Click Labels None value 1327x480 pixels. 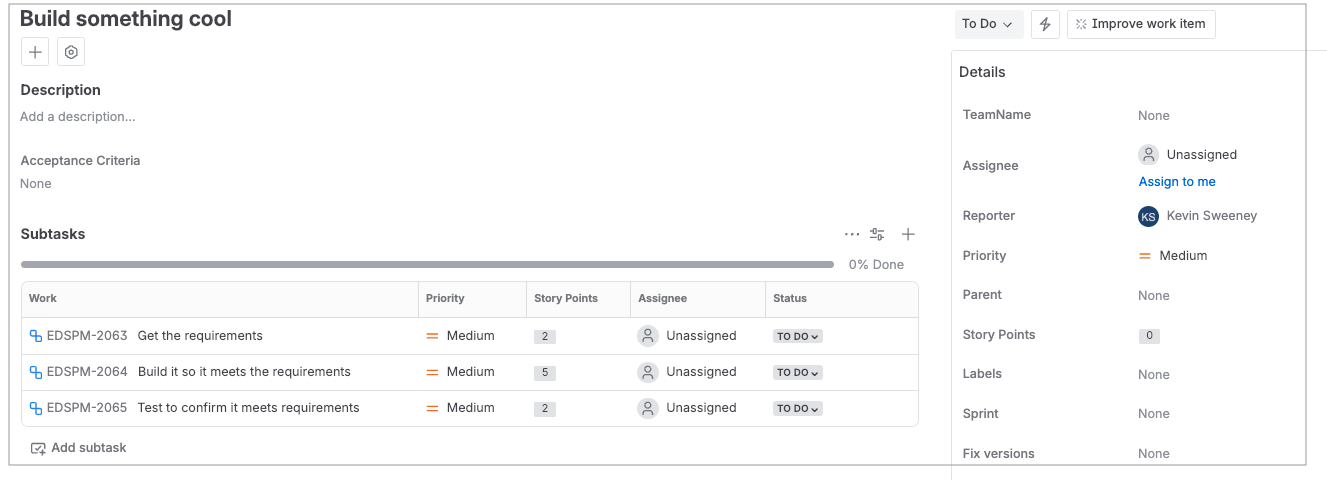tap(1154, 375)
